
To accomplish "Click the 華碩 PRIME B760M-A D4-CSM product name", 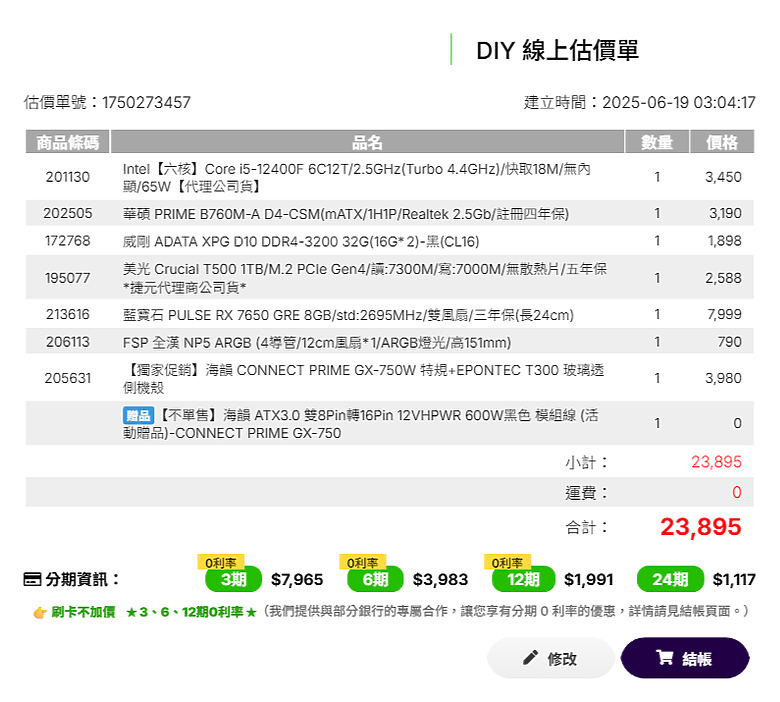I will pyautogui.click(x=346, y=214).
